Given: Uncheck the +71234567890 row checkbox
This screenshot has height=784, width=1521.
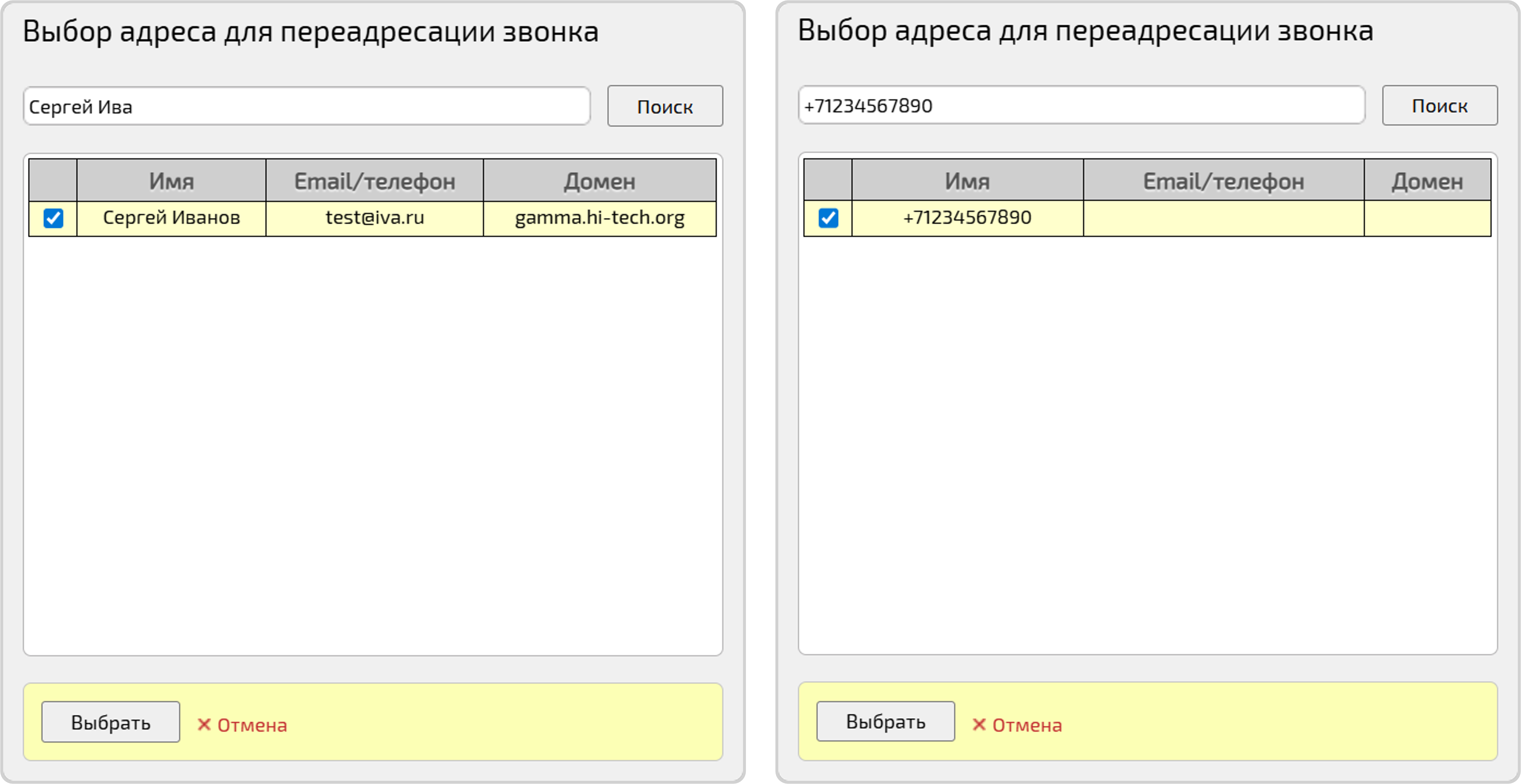Looking at the screenshot, I should tap(828, 218).
